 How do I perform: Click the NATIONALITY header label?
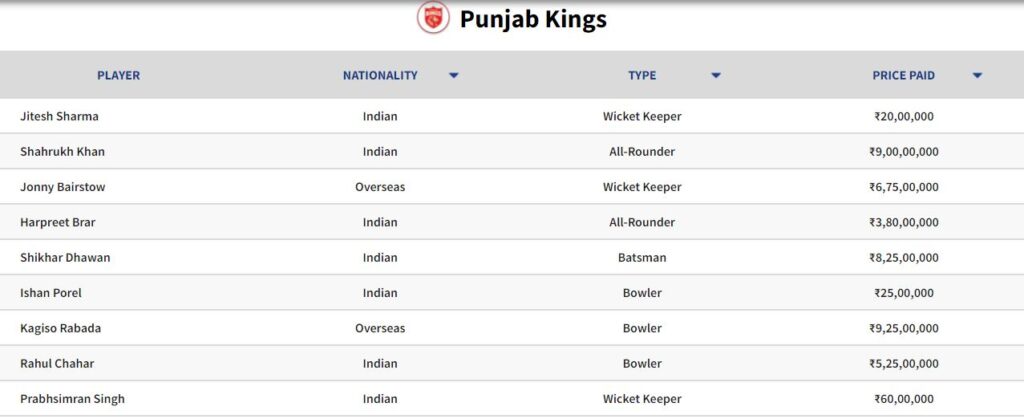[x=380, y=76]
